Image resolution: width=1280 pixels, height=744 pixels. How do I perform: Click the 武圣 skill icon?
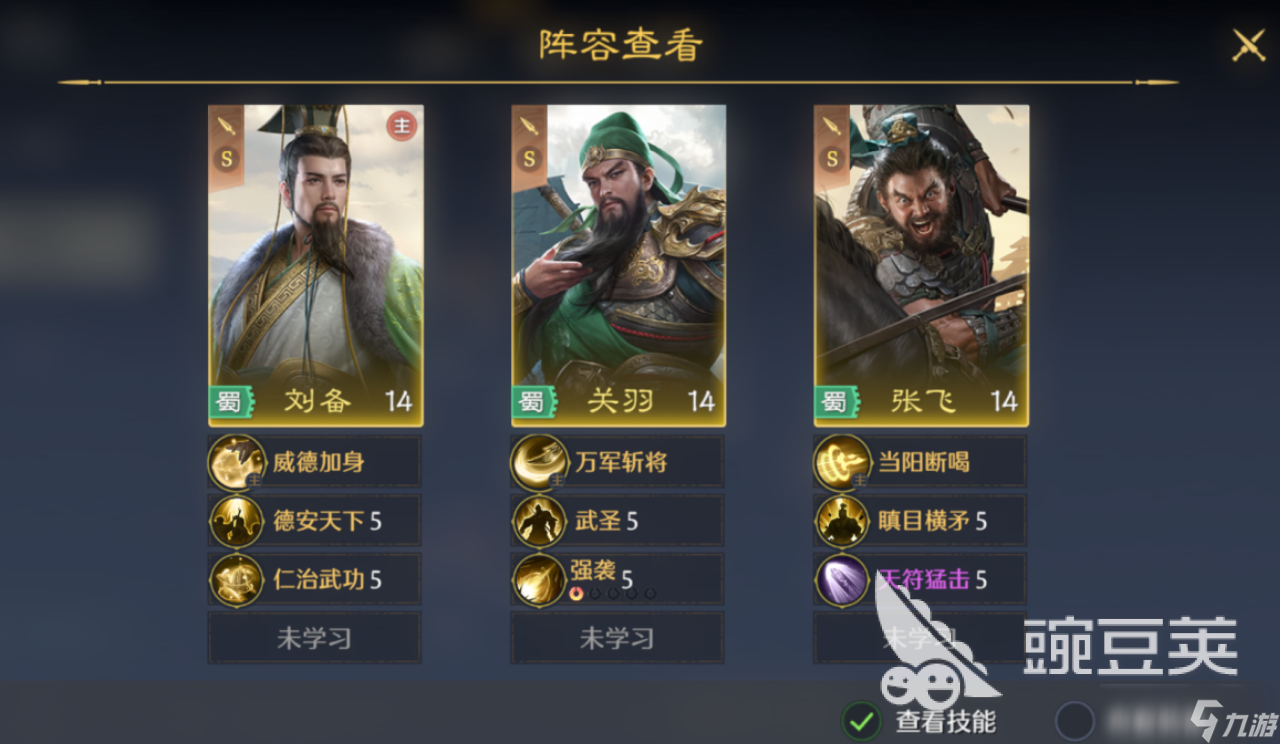tap(540, 521)
